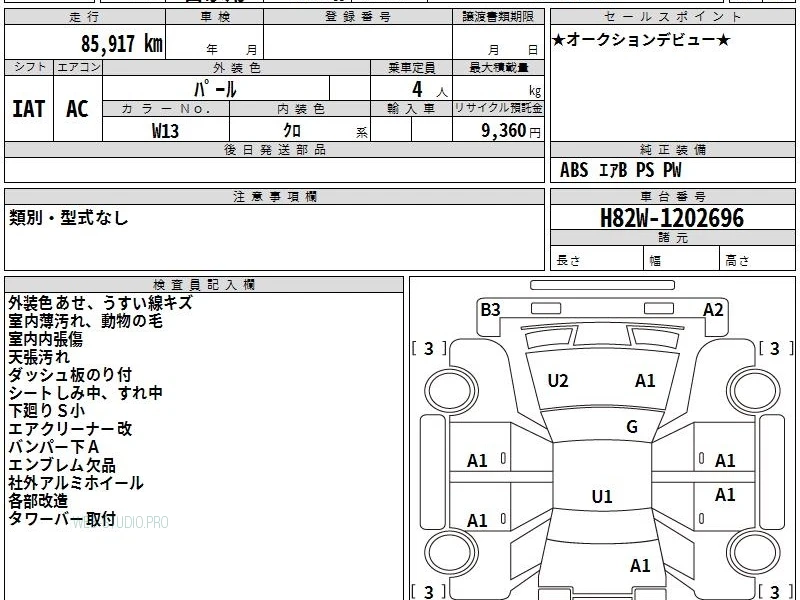Click the "長さ" dimension cell

click(x=596, y=258)
